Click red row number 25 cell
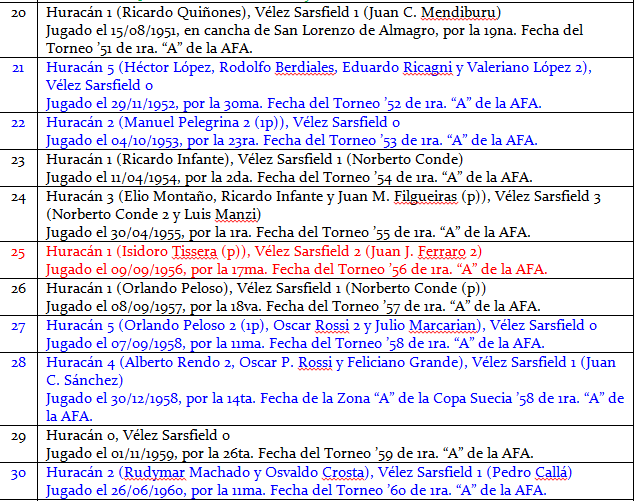Image resolution: width=635 pixels, height=501 pixels. coord(18,260)
